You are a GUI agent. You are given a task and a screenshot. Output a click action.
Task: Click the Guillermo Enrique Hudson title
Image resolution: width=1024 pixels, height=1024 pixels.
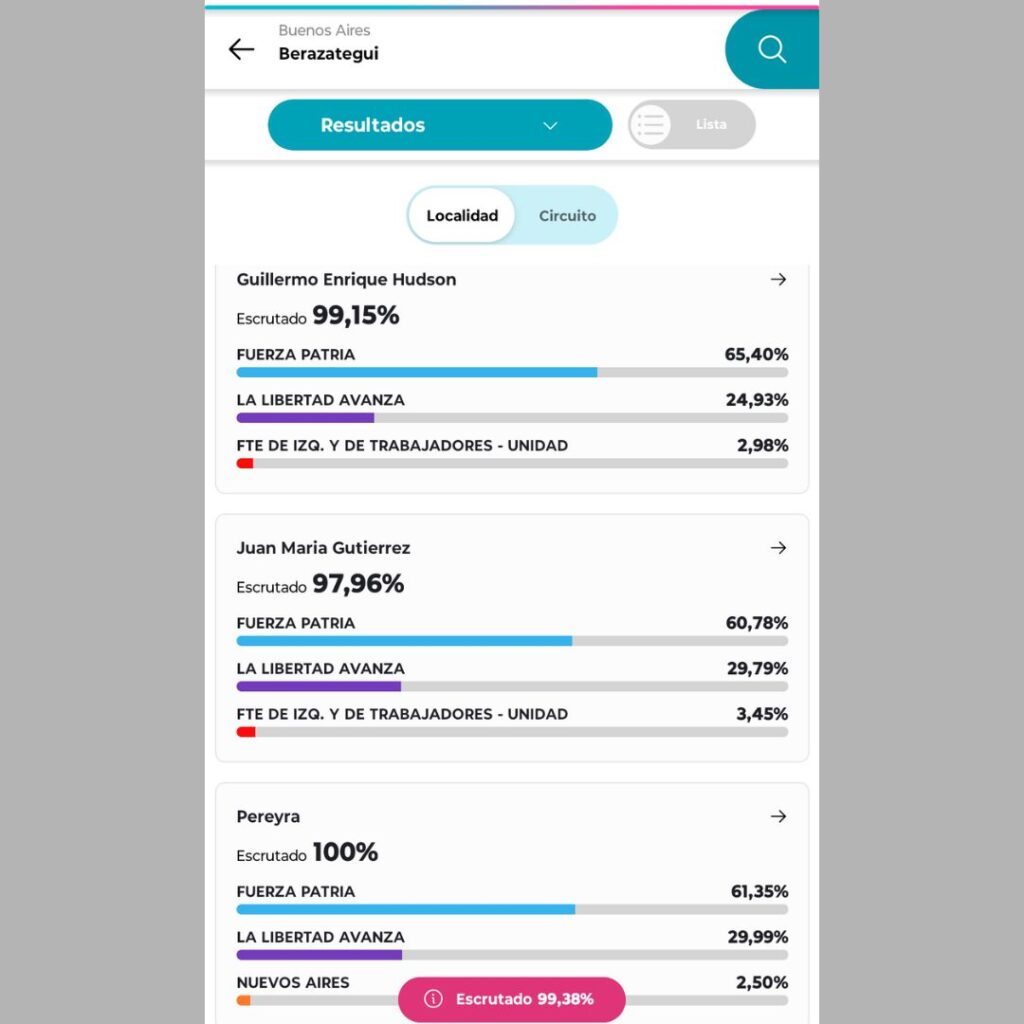coord(346,280)
